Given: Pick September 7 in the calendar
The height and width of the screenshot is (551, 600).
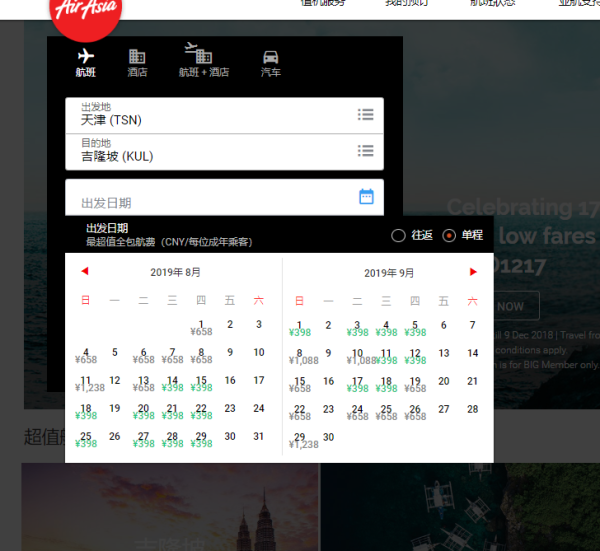Looking at the screenshot, I should 473,325.
